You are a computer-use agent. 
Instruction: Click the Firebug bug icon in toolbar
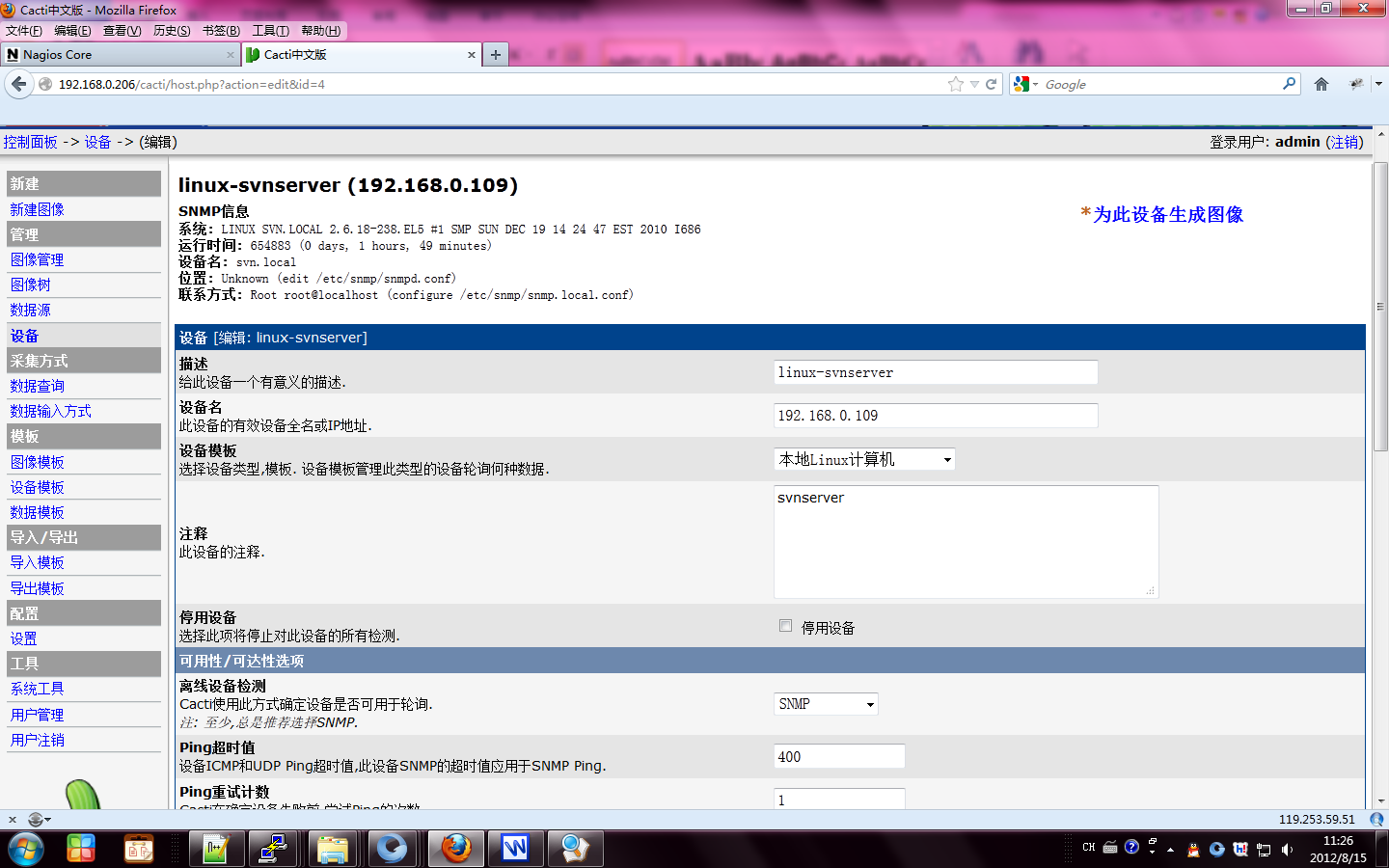(x=1357, y=85)
